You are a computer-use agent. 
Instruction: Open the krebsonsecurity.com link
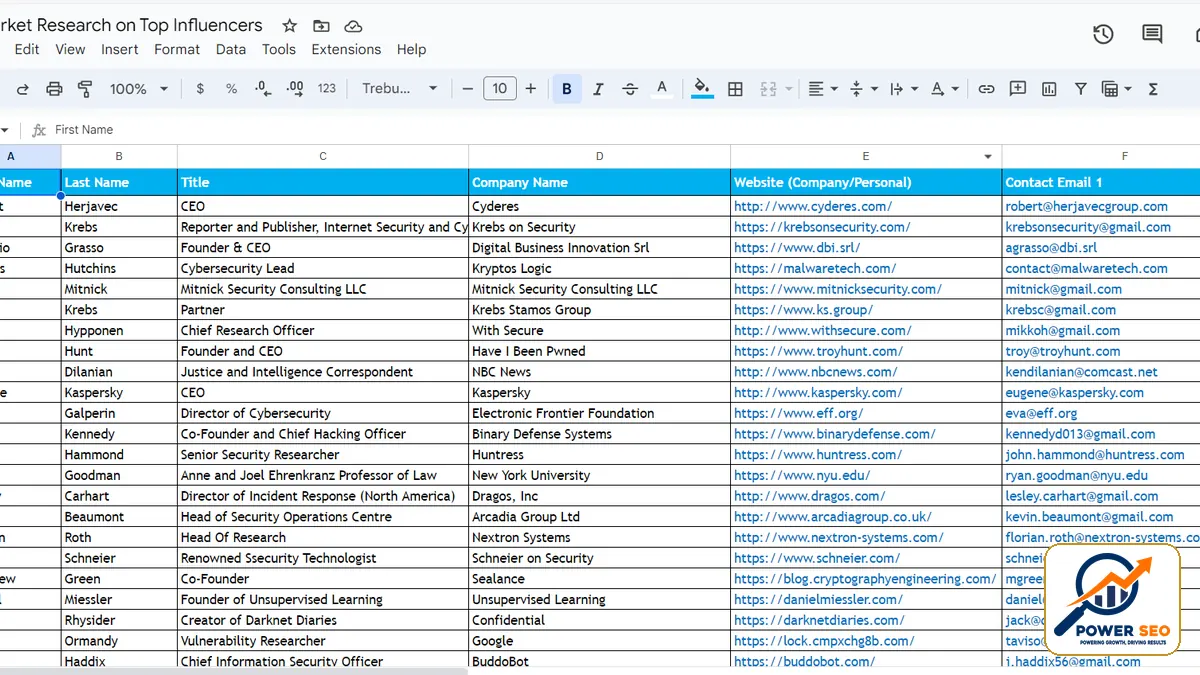(822, 227)
